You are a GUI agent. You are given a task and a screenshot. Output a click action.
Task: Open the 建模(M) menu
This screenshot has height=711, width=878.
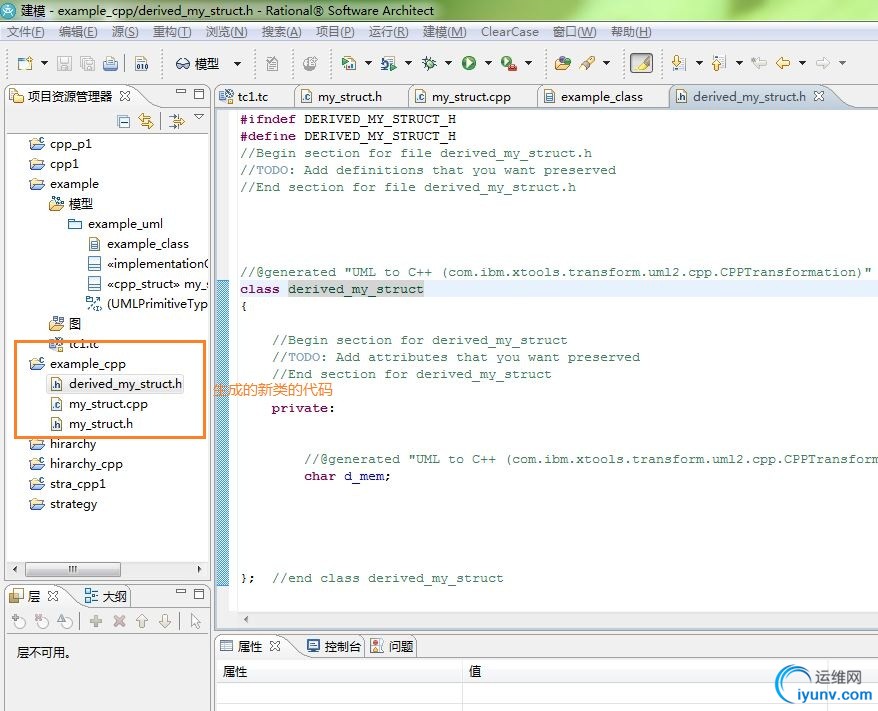click(x=444, y=32)
